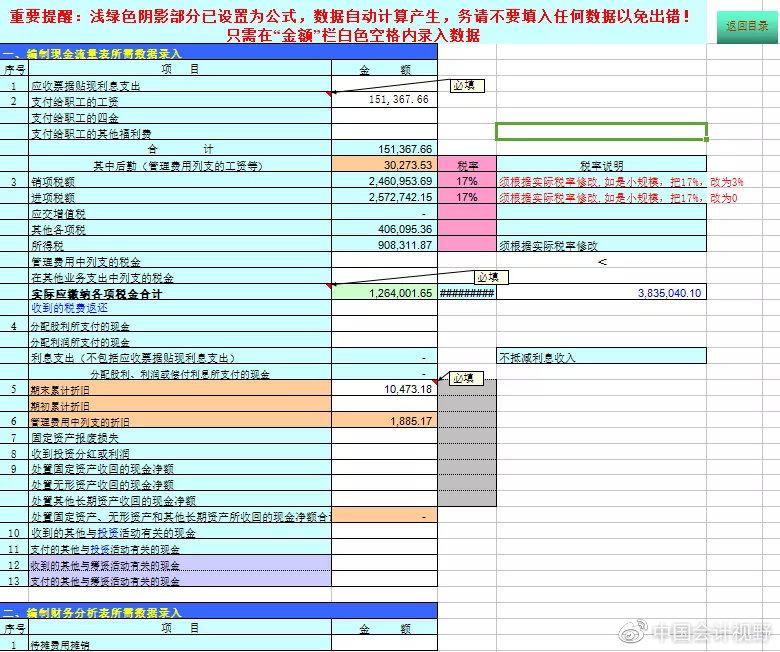
Task: Select the 处置无形资产收回的现金净额 label cell
Action: (x=180, y=484)
